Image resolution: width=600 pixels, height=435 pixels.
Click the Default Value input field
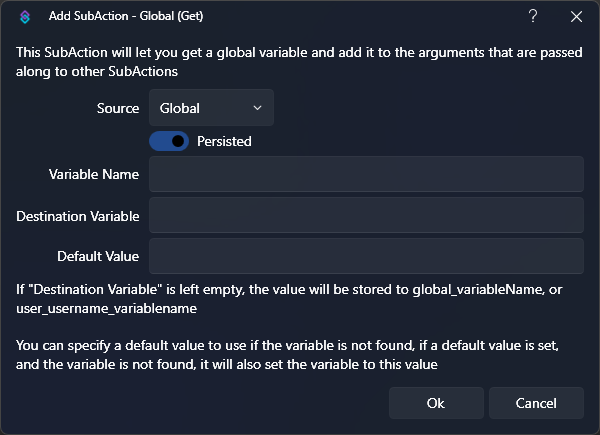[x=366, y=256]
